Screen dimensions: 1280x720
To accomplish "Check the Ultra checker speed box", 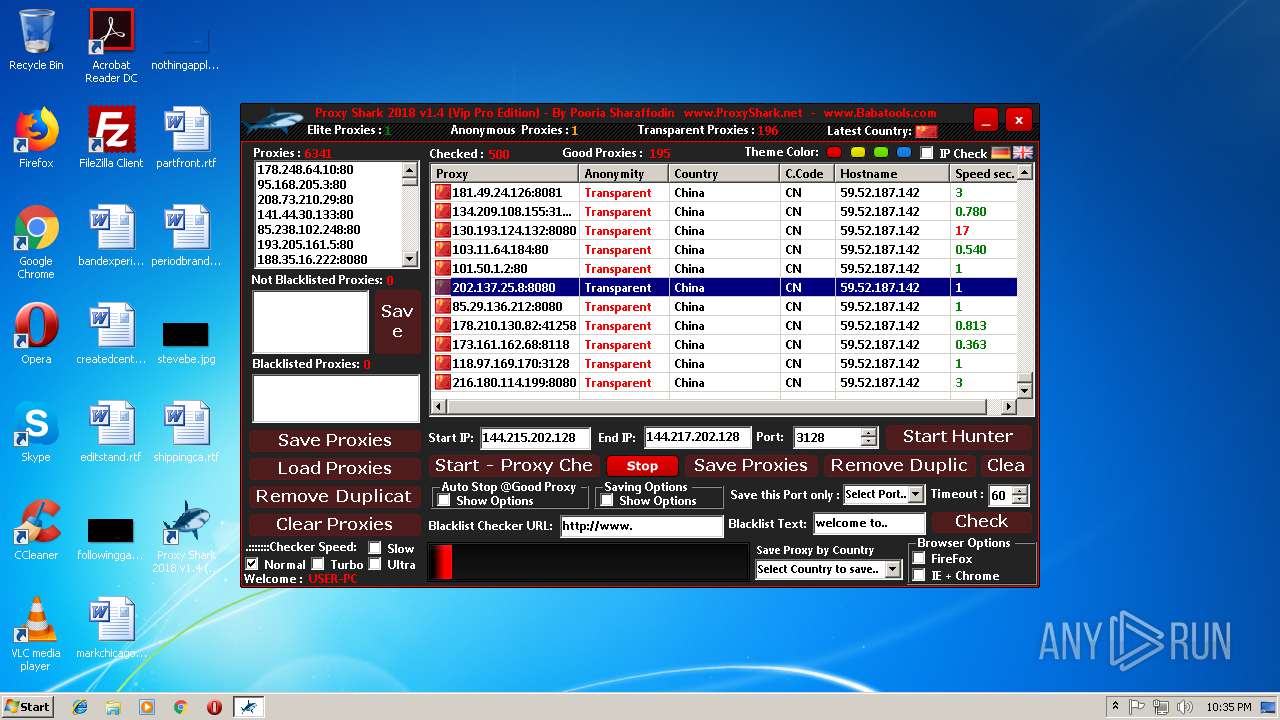I will [375, 564].
